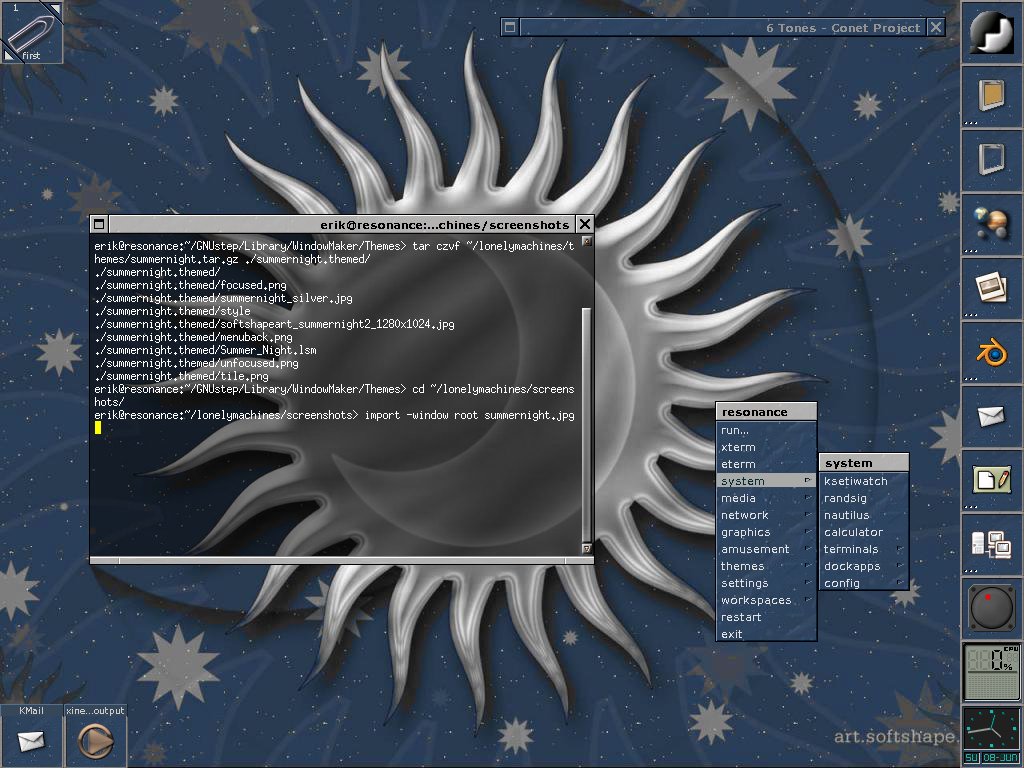1024x768 pixels.
Task: Click the terminal window title bar
Action: coord(342,224)
